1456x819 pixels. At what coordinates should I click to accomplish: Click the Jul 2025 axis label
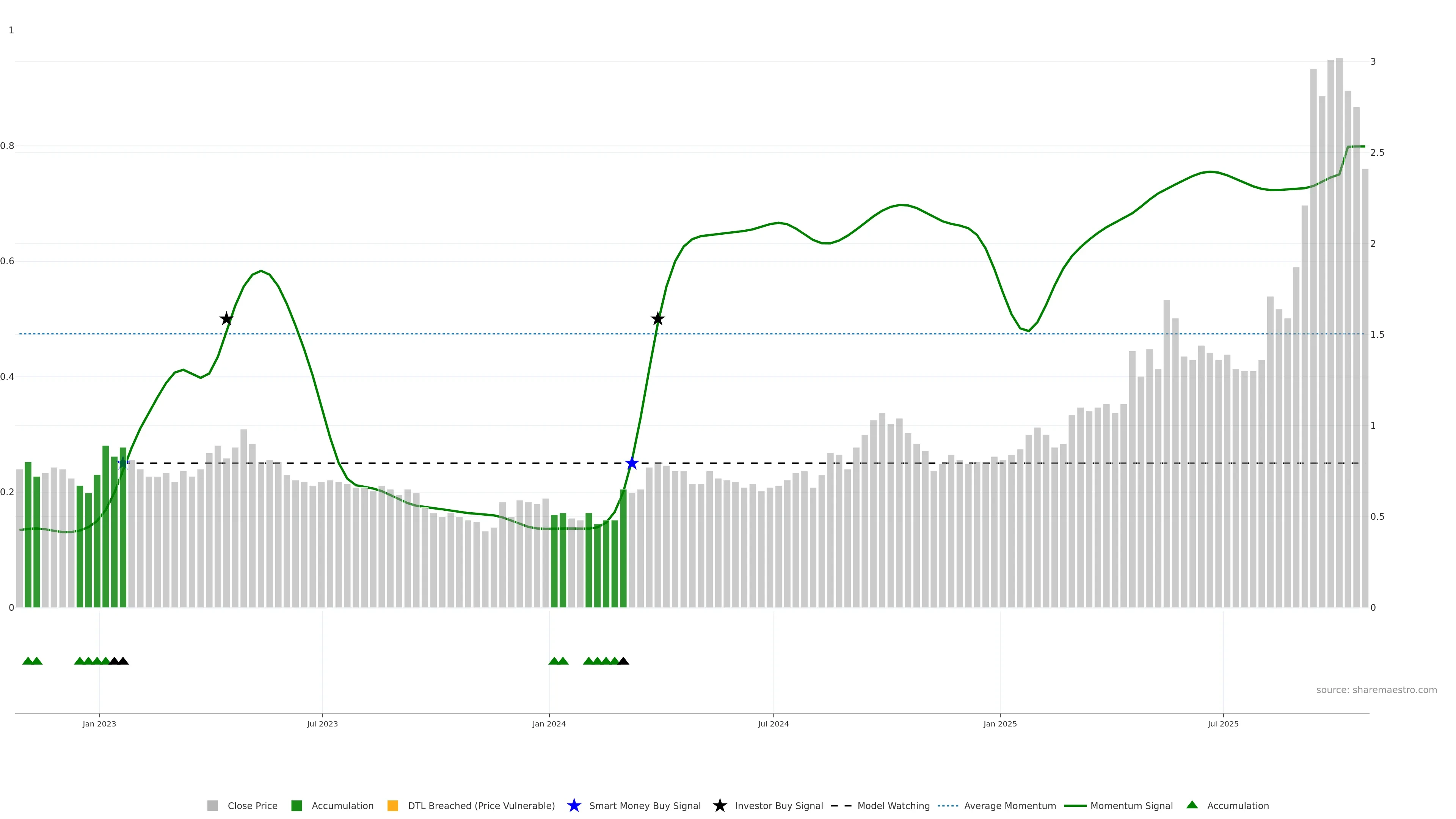point(1223,723)
